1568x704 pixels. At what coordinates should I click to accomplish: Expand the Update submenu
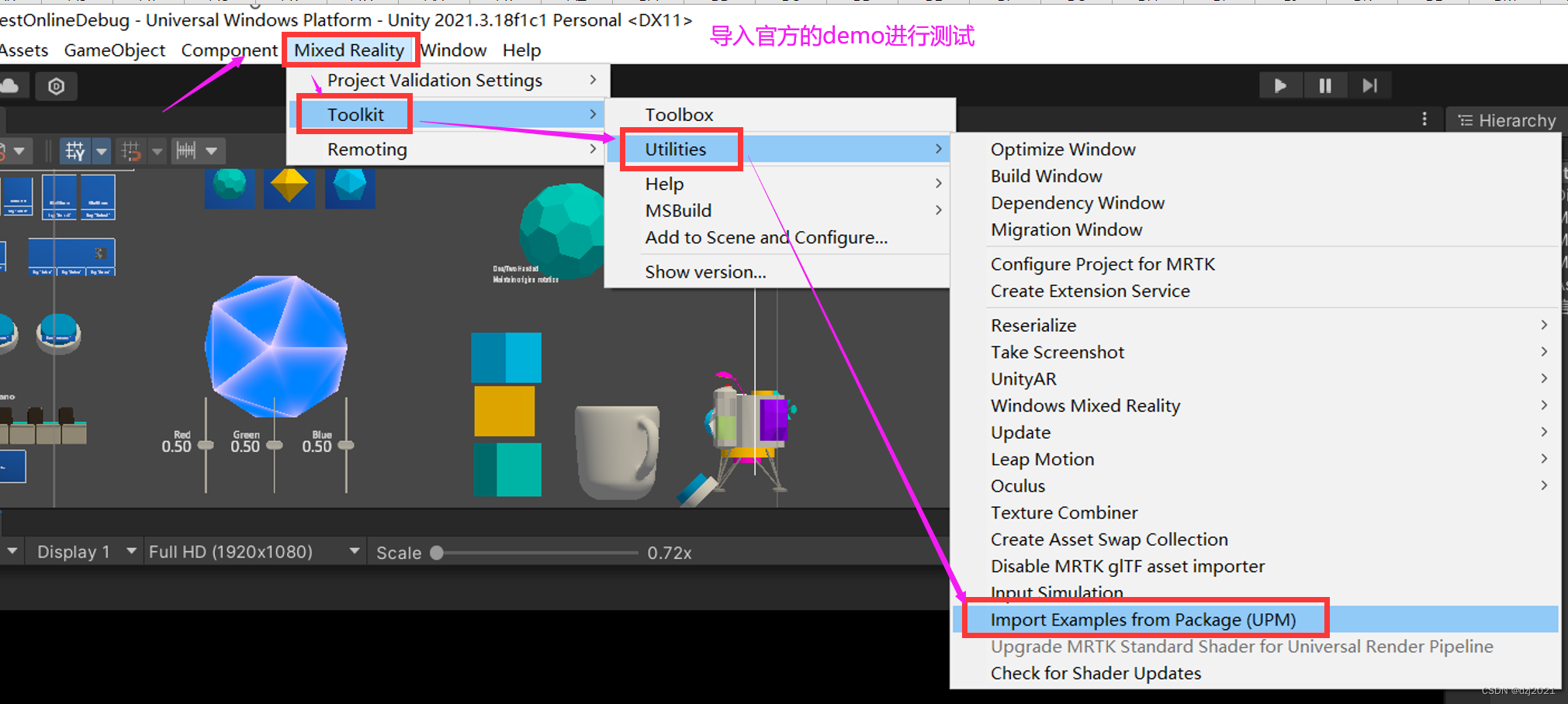[x=1255, y=432]
